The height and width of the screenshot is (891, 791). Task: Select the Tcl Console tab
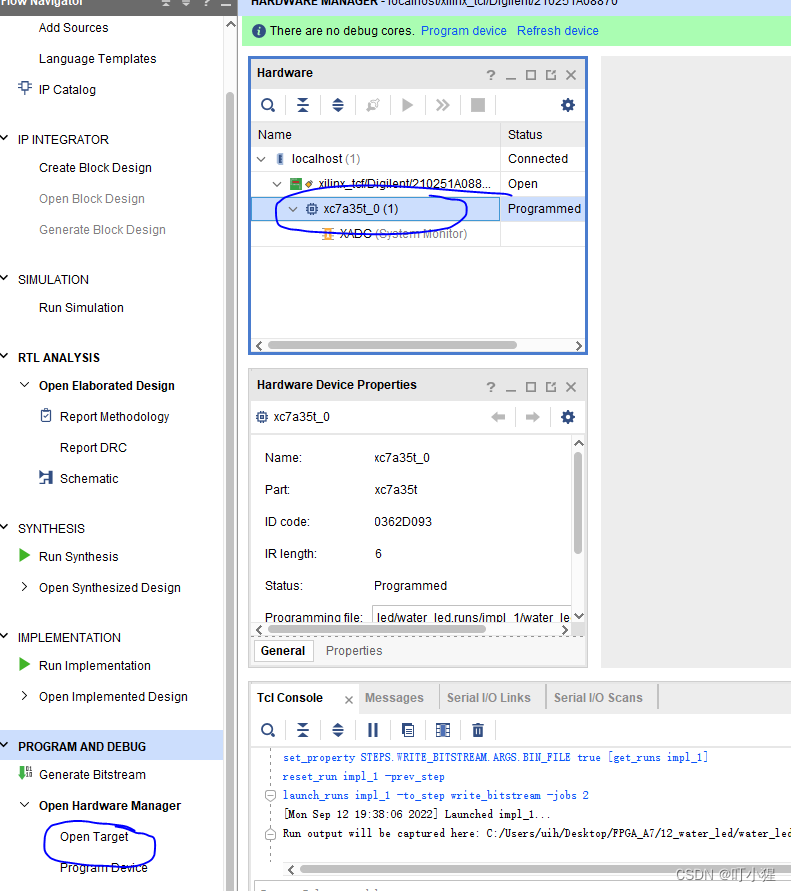tap(290, 698)
